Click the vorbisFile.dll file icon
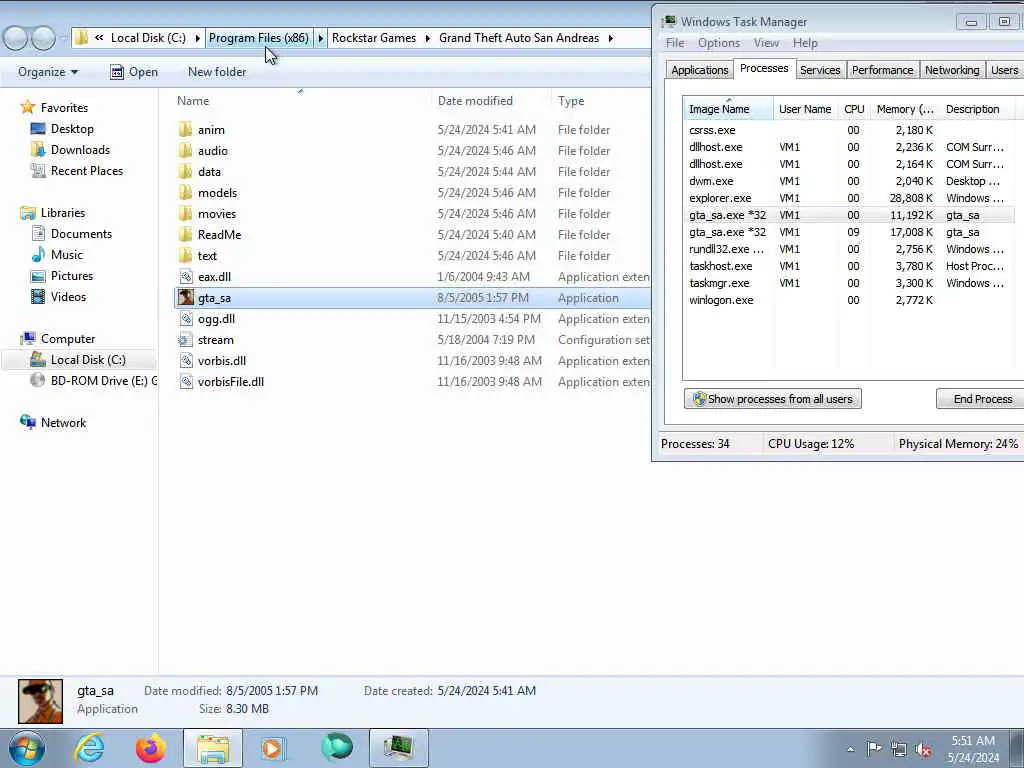Viewport: 1024px width, 768px height. (x=186, y=381)
